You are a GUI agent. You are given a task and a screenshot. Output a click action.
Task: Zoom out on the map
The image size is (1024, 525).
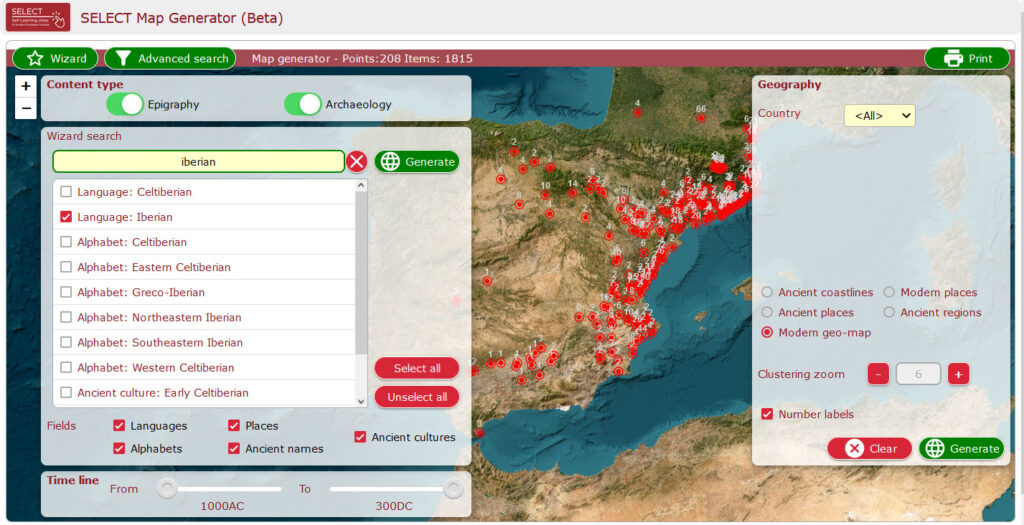pyautogui.click(x=26, y=108)
